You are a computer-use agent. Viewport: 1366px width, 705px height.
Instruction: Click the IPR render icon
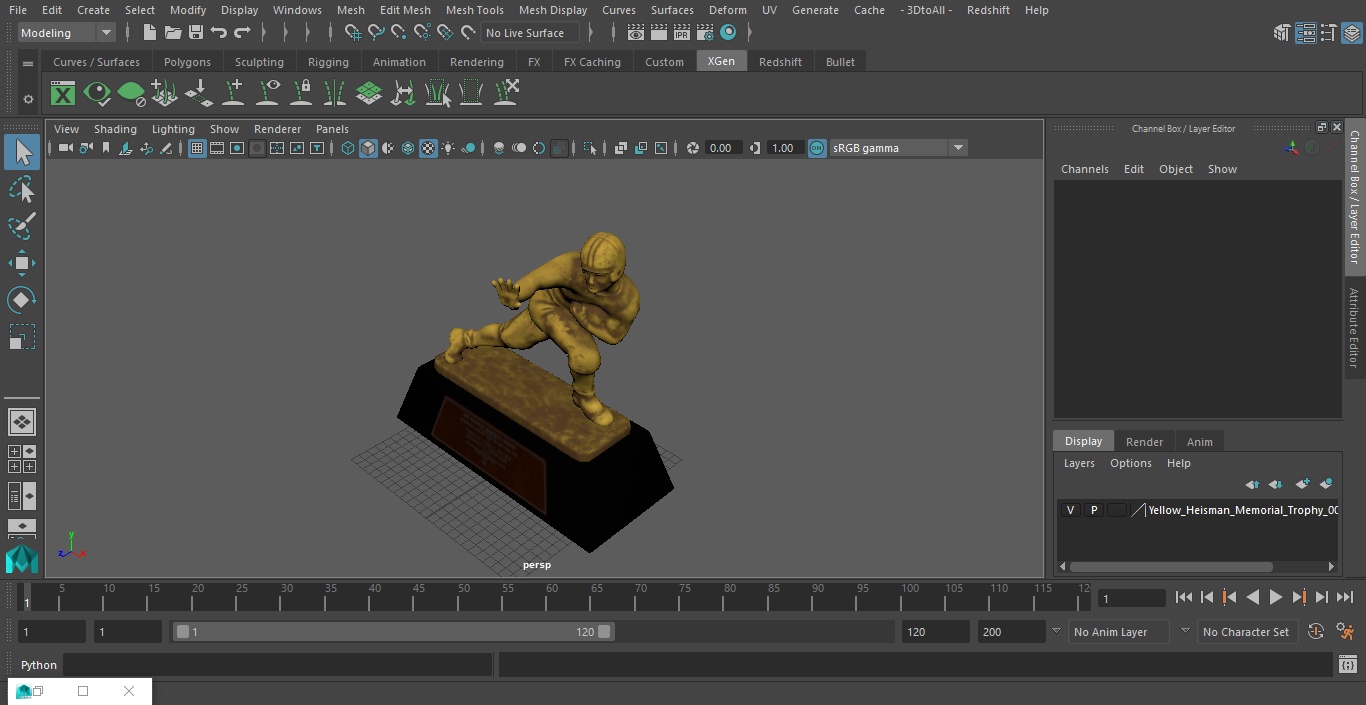682,33
